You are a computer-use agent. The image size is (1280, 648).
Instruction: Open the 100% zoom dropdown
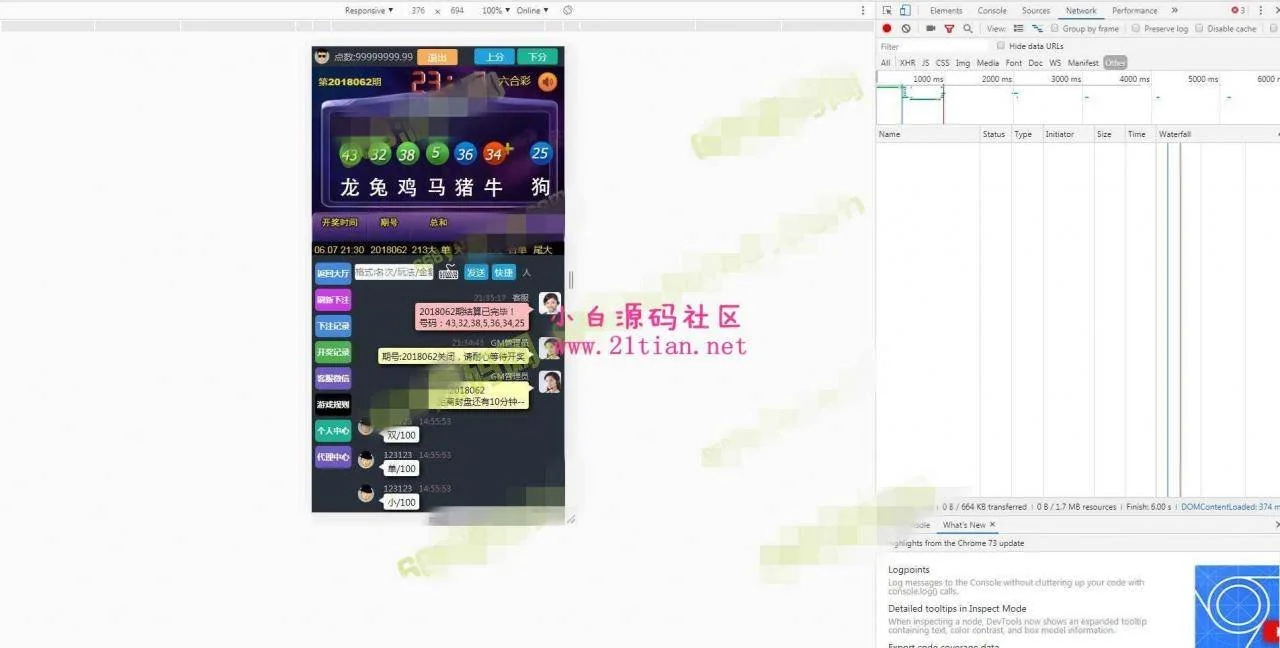click(x=495, y=11)
